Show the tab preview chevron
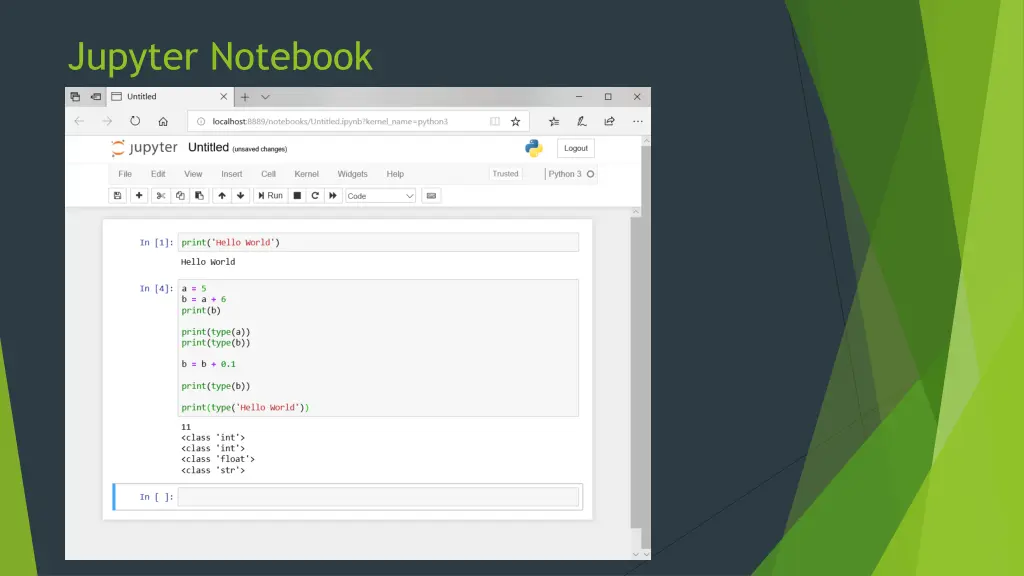This screenshot has height=576, width=1024. tap(265, 97)
